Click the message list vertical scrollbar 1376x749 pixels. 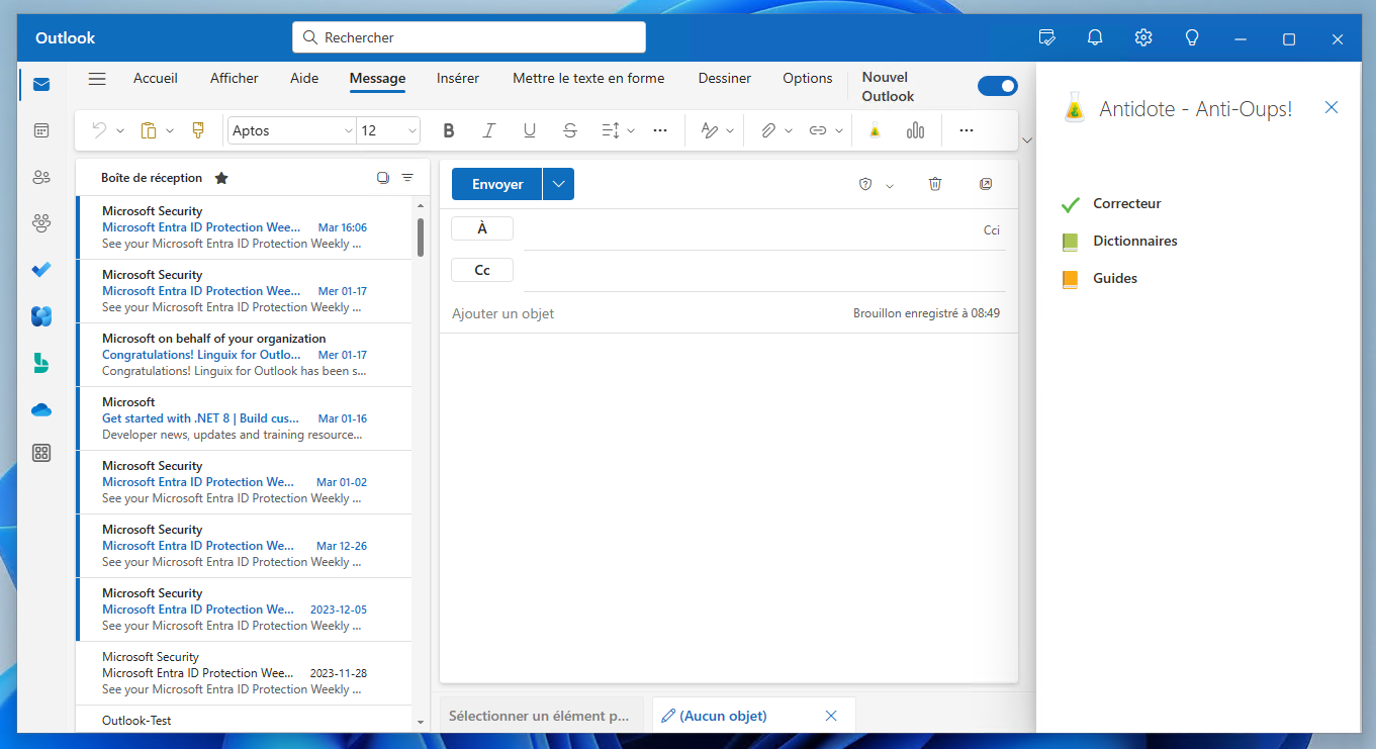click(420, 238)
